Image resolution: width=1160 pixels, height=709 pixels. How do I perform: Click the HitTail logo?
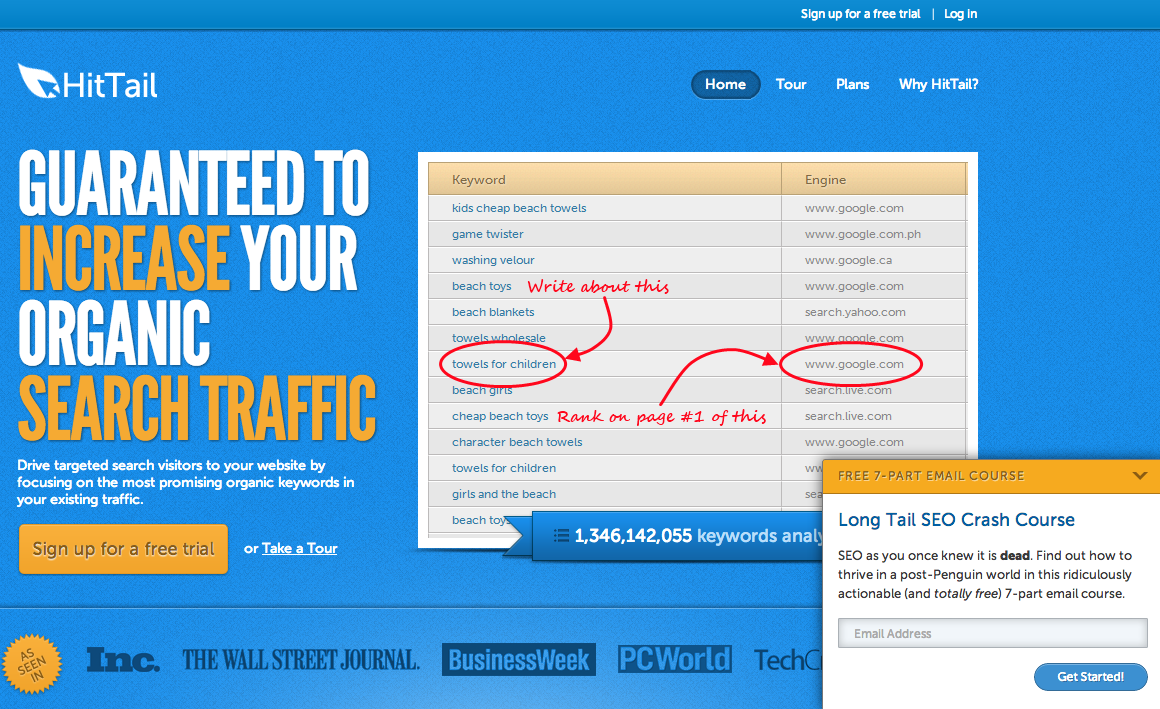(x=88, y=83)
